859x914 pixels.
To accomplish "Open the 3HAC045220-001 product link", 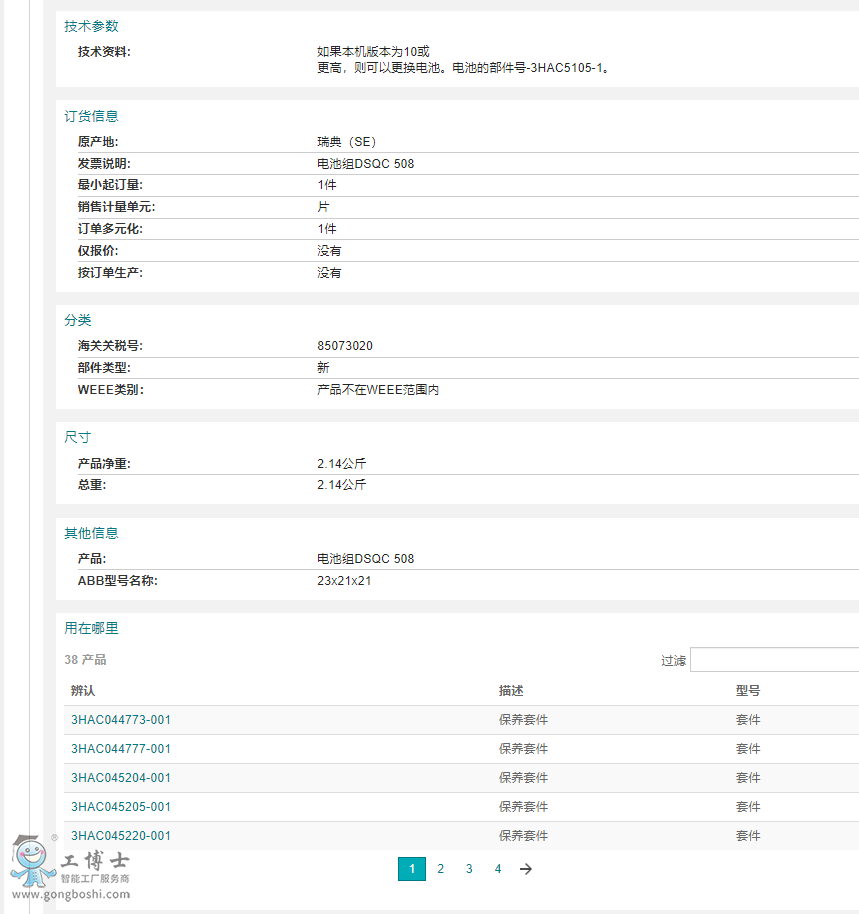I will point(121,836).
